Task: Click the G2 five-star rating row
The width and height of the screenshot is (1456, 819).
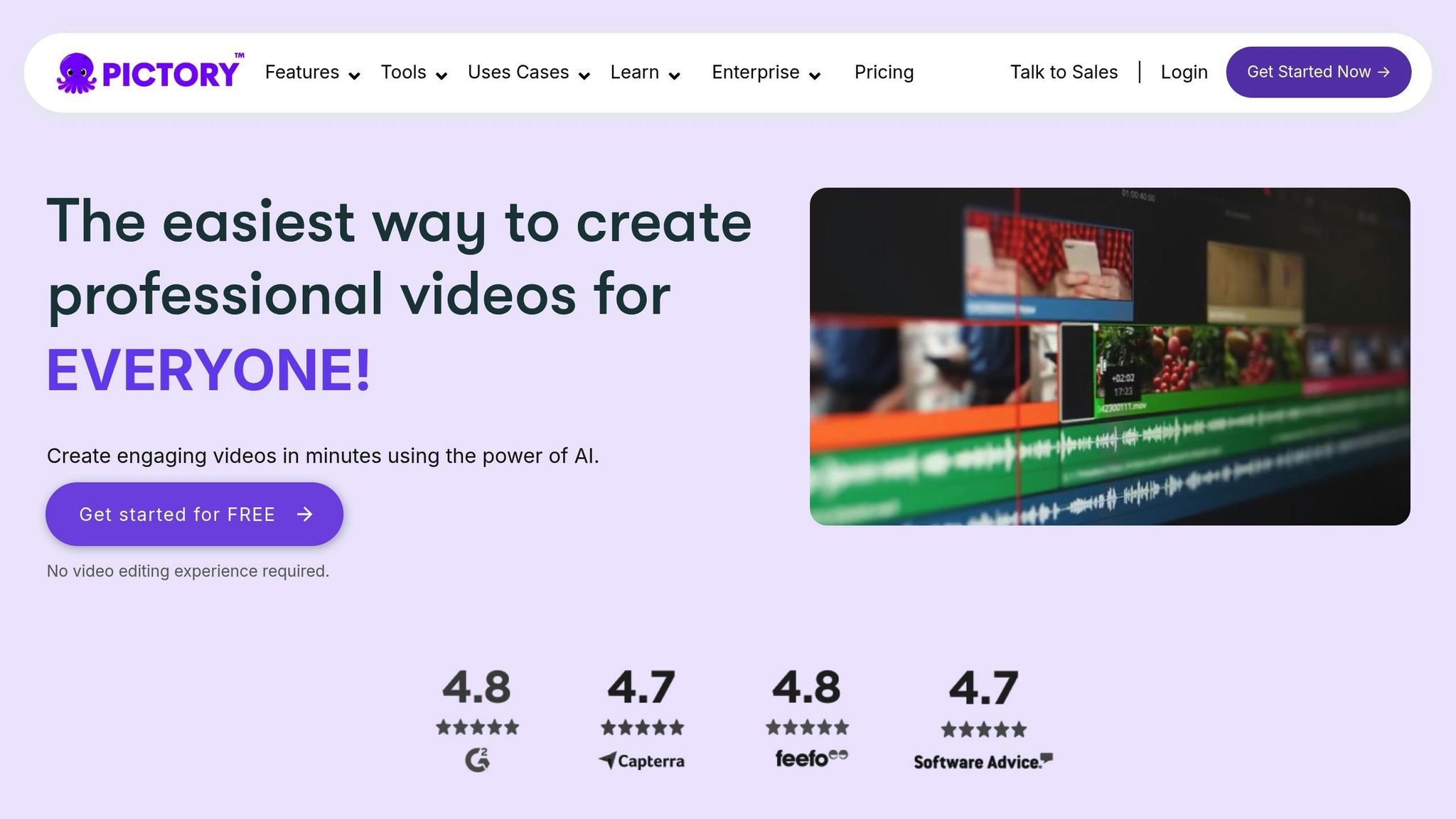Action: click(x=478, y=727)
